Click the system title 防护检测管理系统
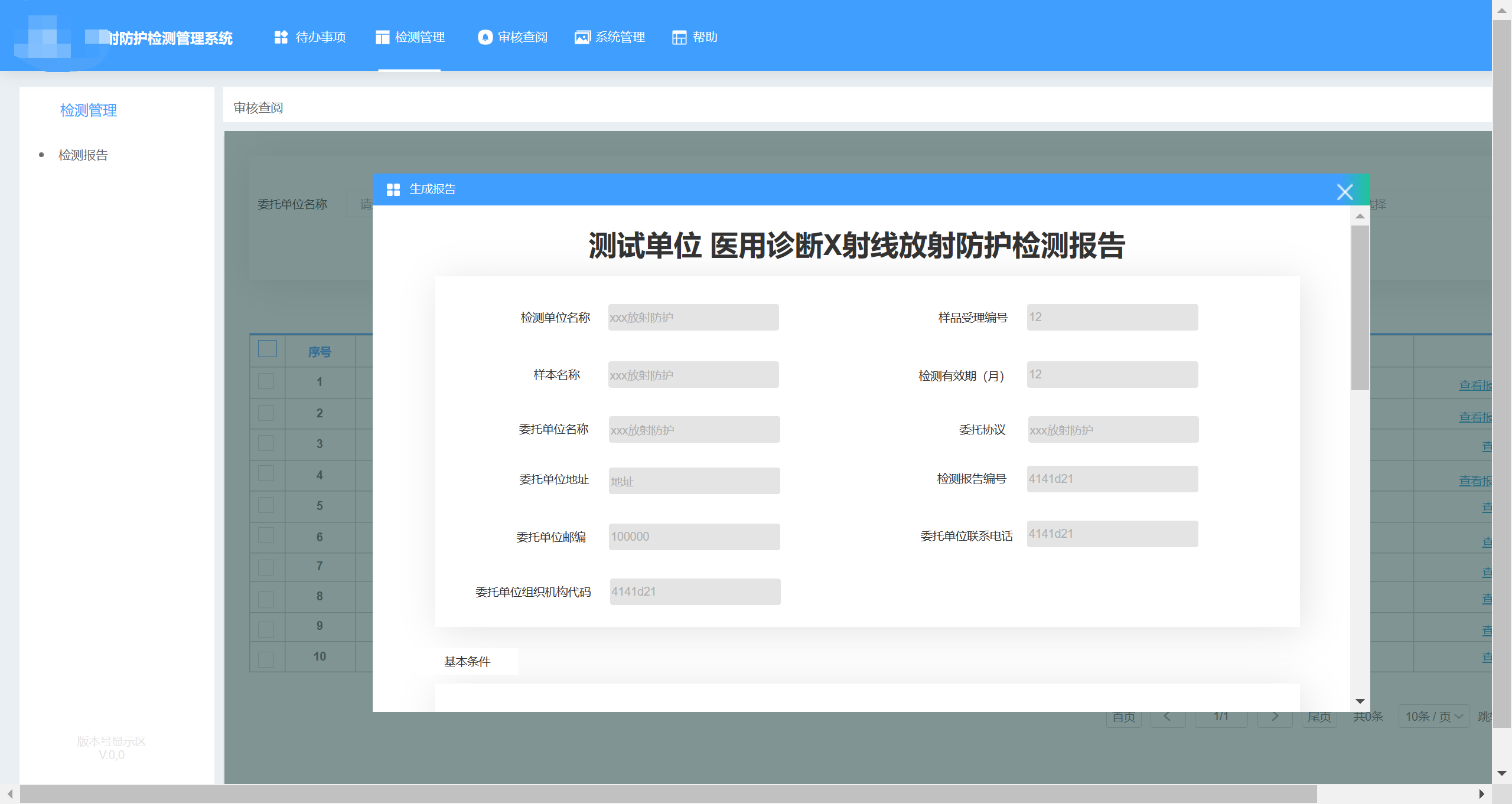 [x=170, y=38]
